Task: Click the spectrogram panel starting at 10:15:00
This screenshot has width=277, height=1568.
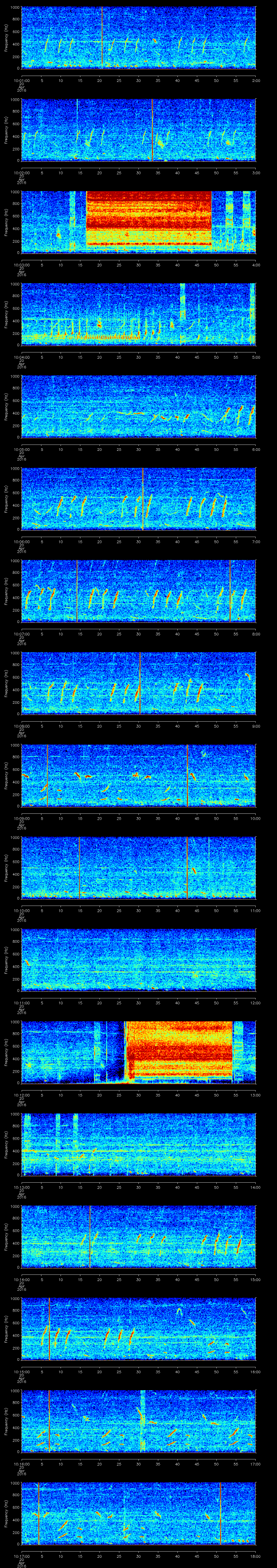Action: (138, 1328)
